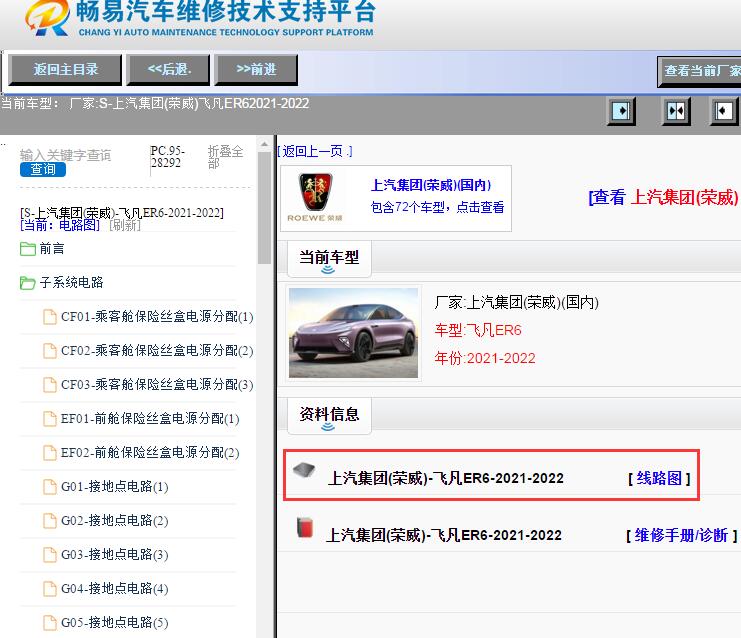Open EF01-前舱保险丝盒电源分配(1)
The image size is (741, 638).
(x=150, y=418)
